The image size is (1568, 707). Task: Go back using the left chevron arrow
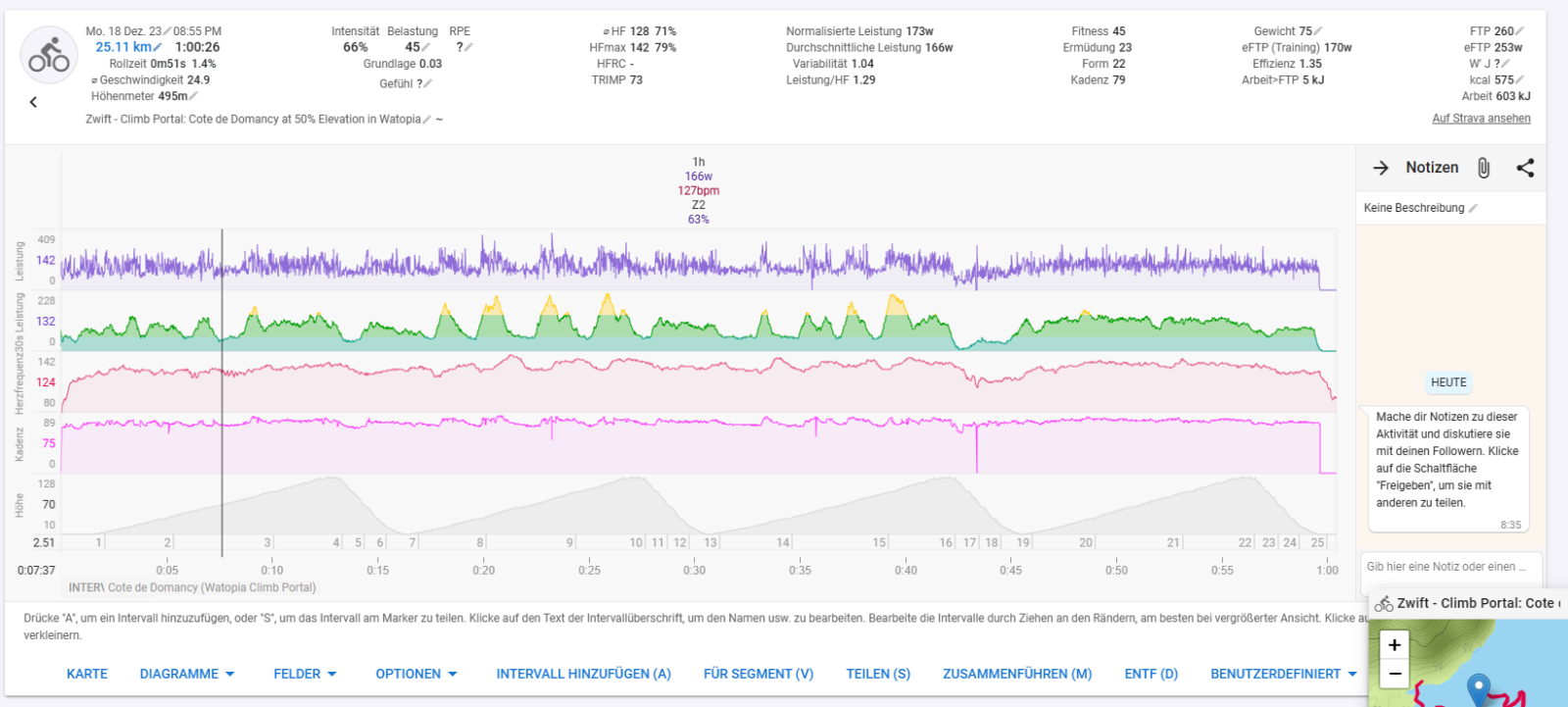(x=33, y=102)
